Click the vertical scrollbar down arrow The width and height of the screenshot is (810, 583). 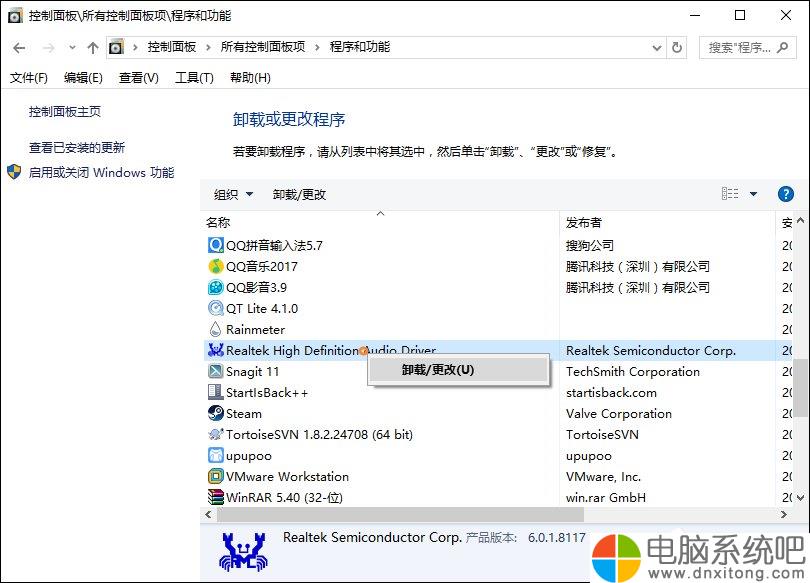click(800, 498)
